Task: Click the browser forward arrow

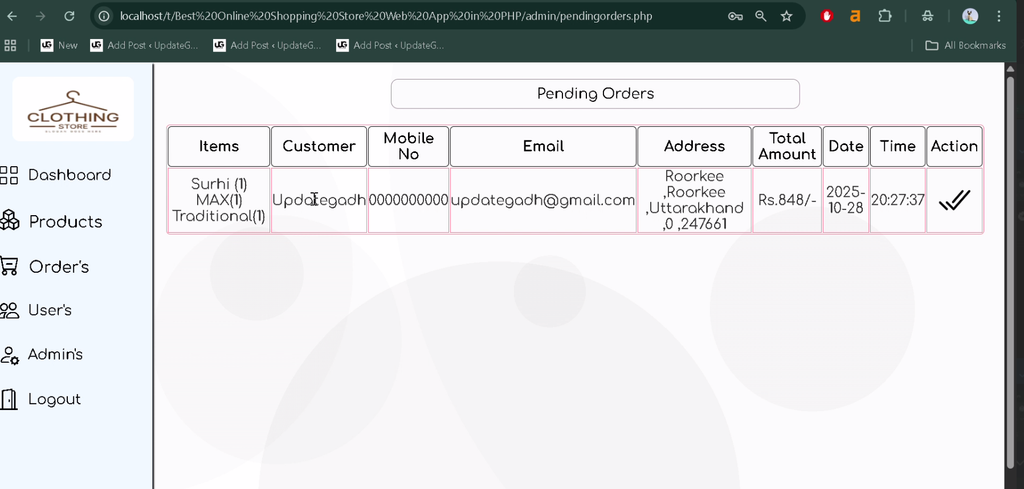Action: 40,16
